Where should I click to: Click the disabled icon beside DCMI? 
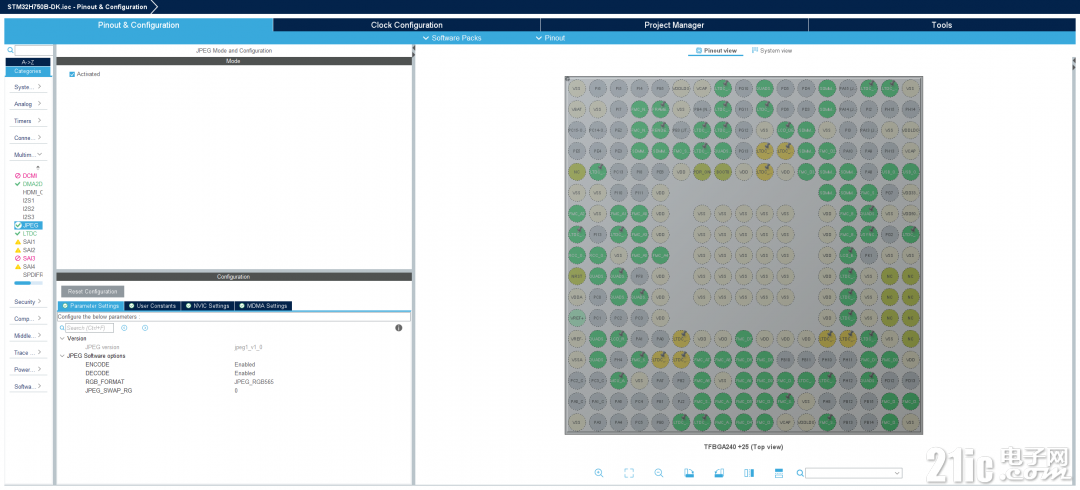[x=17, y=176]
